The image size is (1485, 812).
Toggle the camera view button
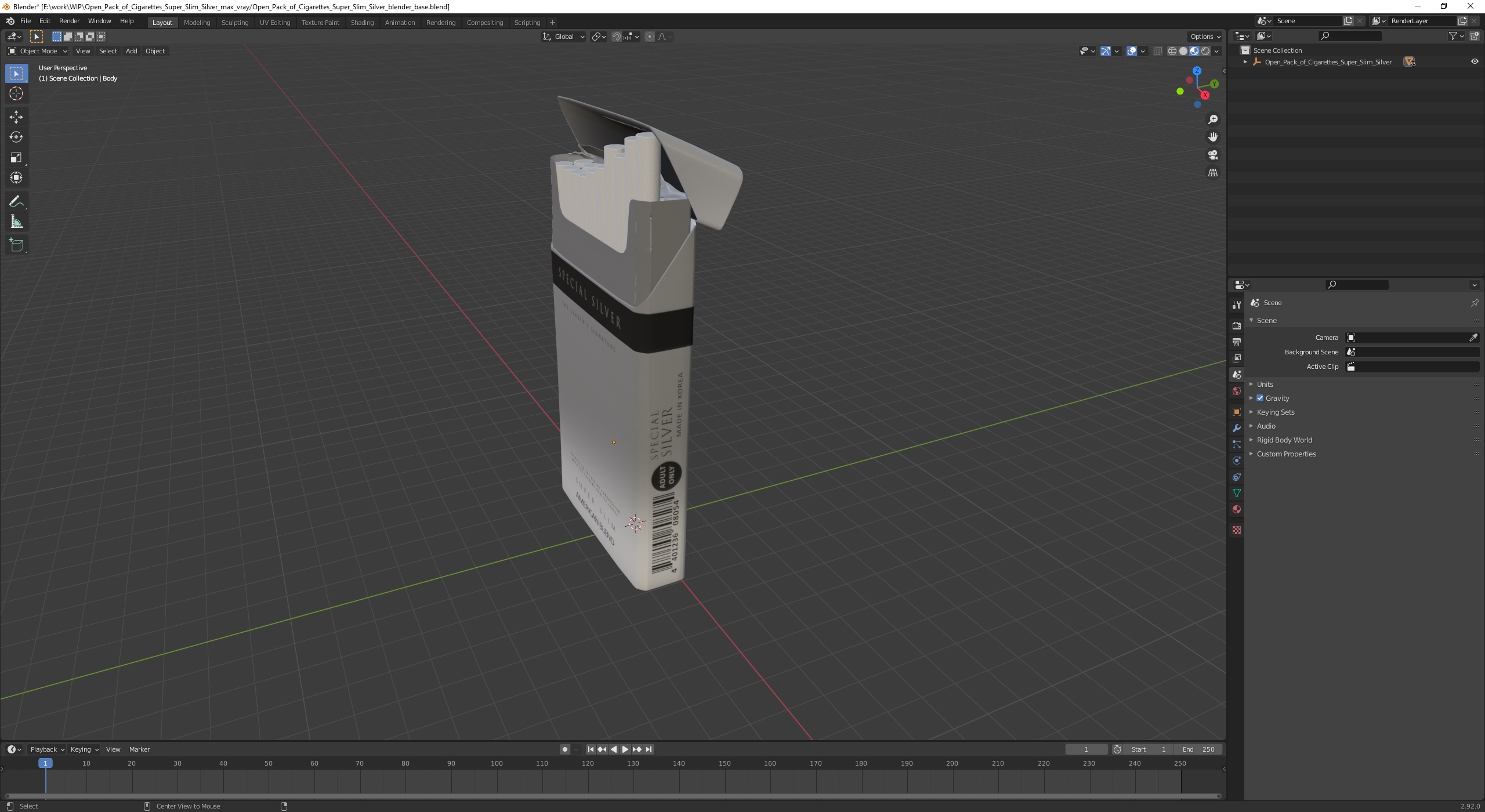pyautogui.click(x=1213, y=155)
